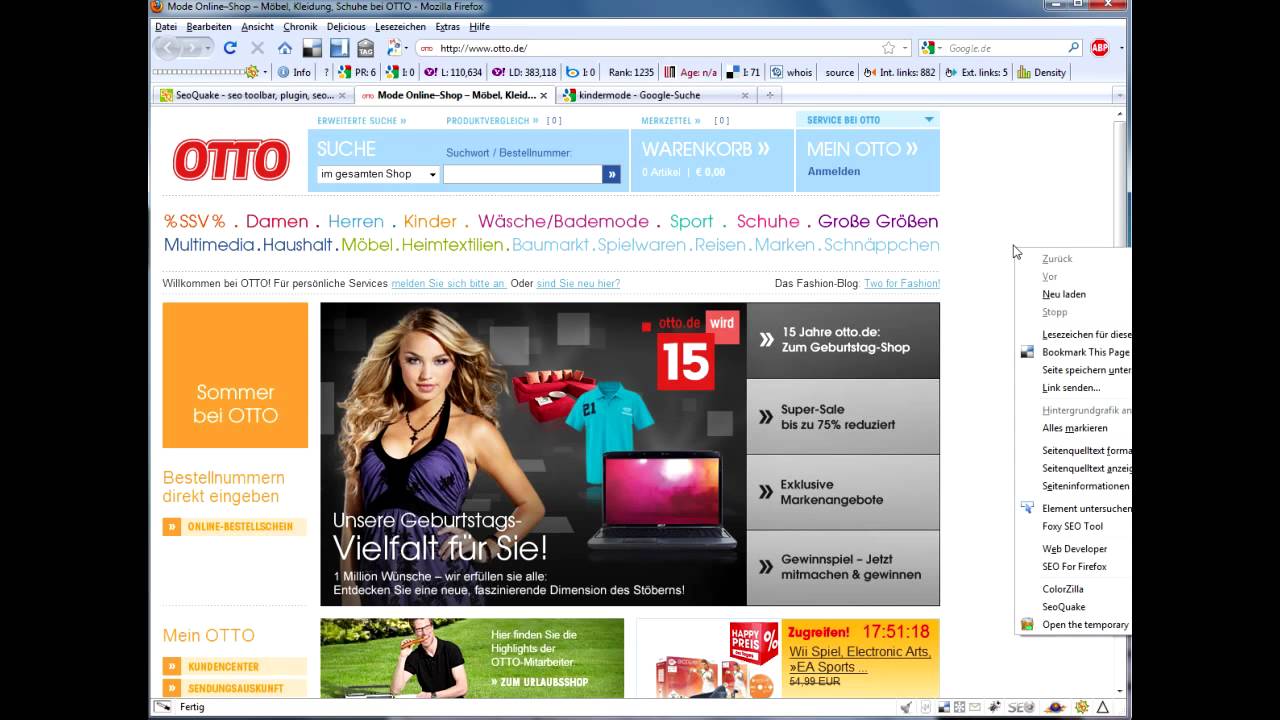Open the Adblock Plus dropdown arrow
The image size is (1280, 720).
pos(1121,48)
